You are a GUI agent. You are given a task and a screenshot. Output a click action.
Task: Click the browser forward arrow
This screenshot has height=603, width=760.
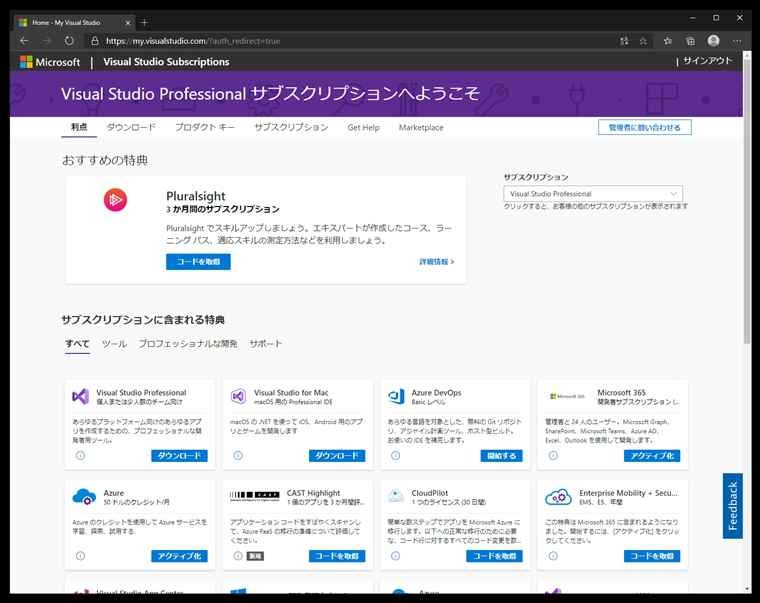click(x=47, y=41)
